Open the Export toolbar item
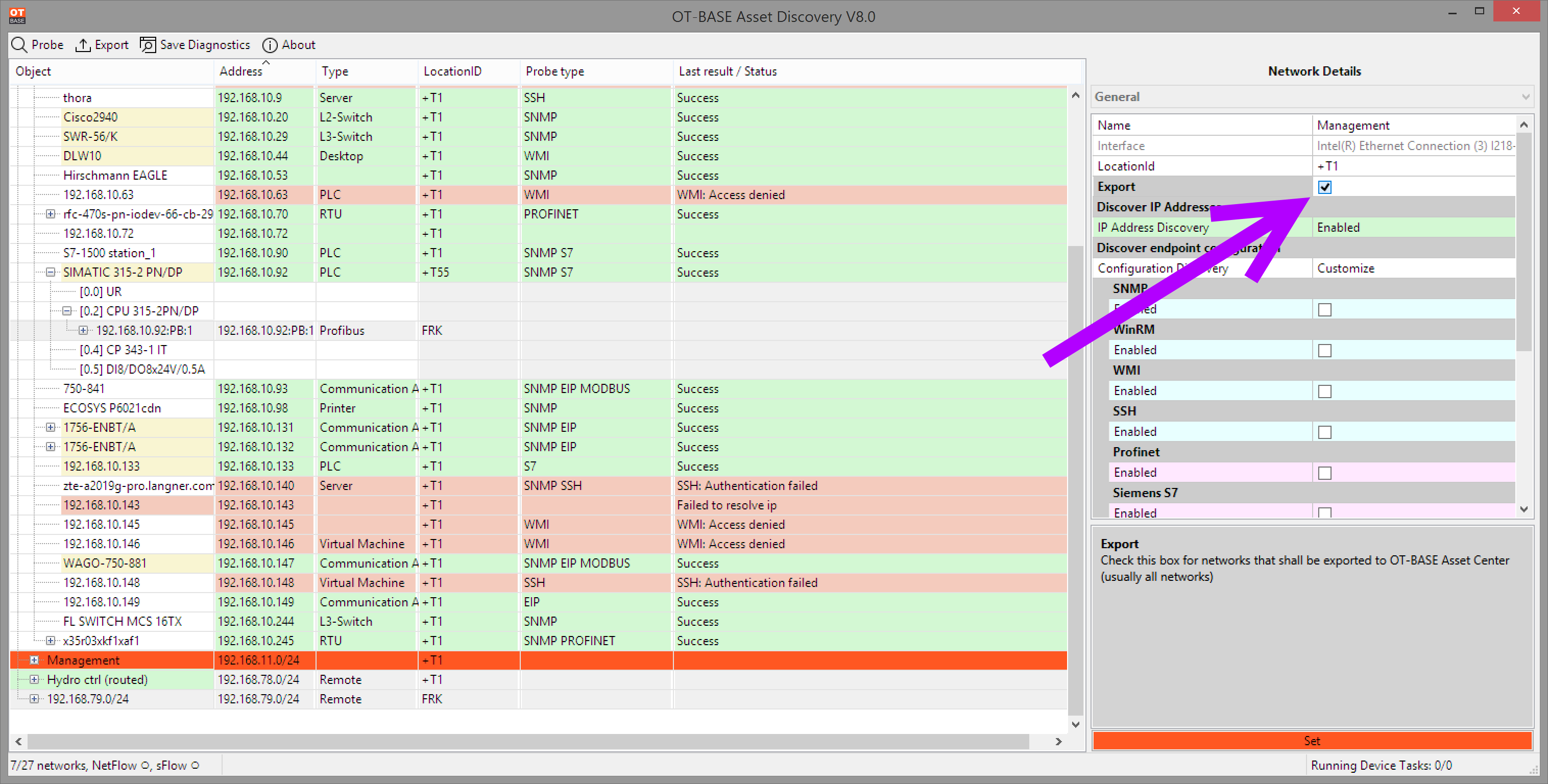The image size is (1548, 784). point(102,45)
